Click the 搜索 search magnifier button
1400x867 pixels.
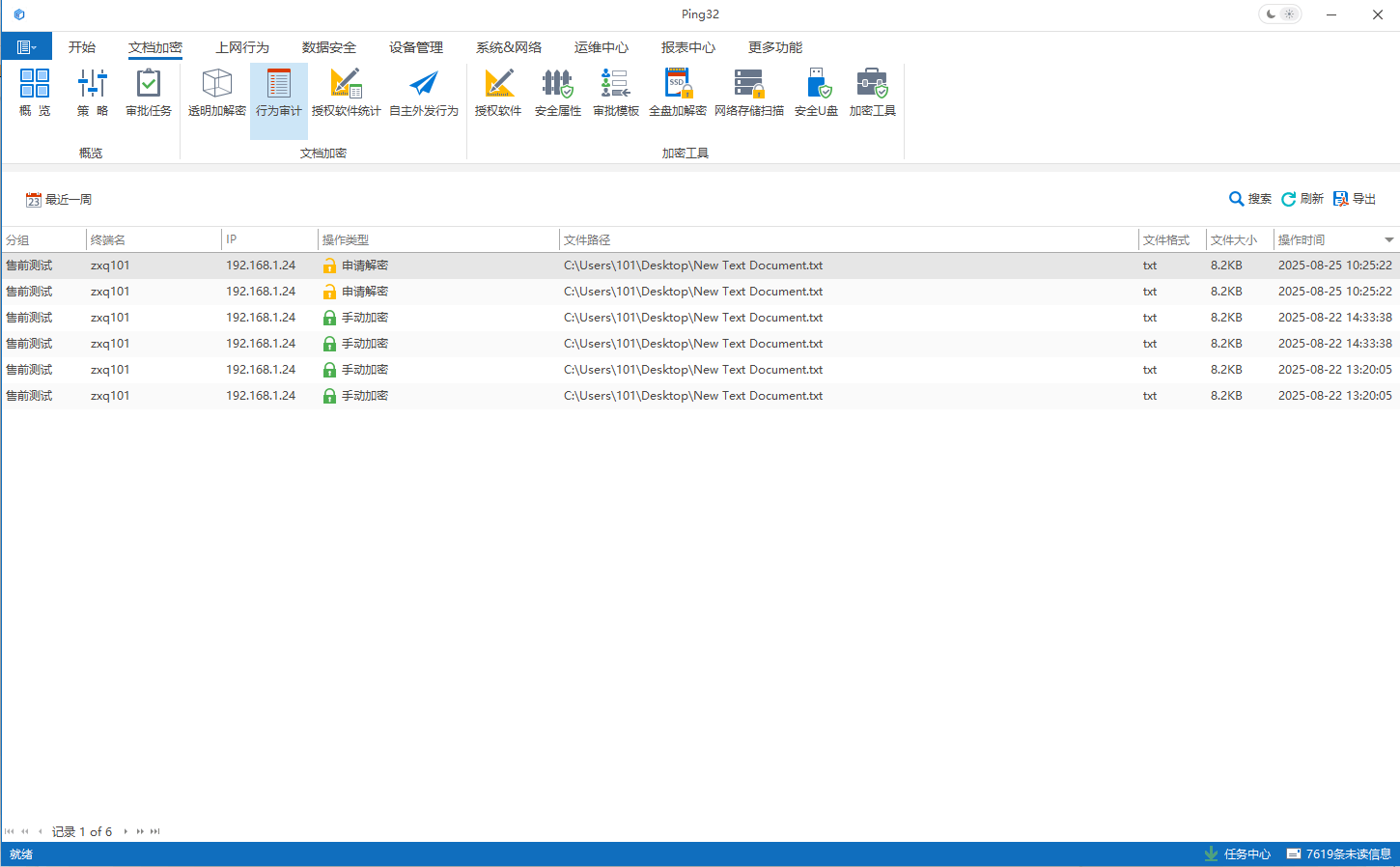(1250, 199)
